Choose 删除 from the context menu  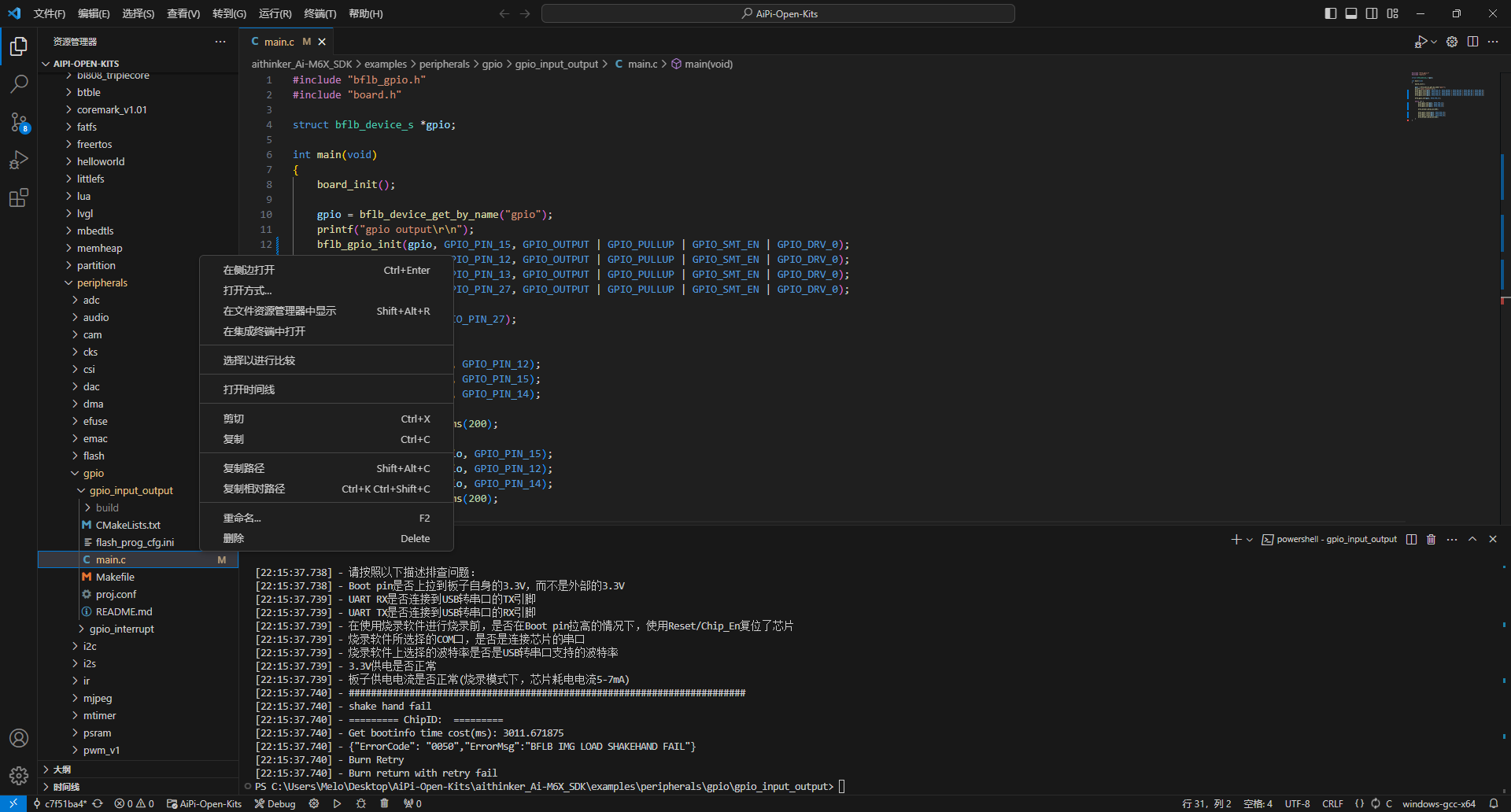(x=327, y=538)
